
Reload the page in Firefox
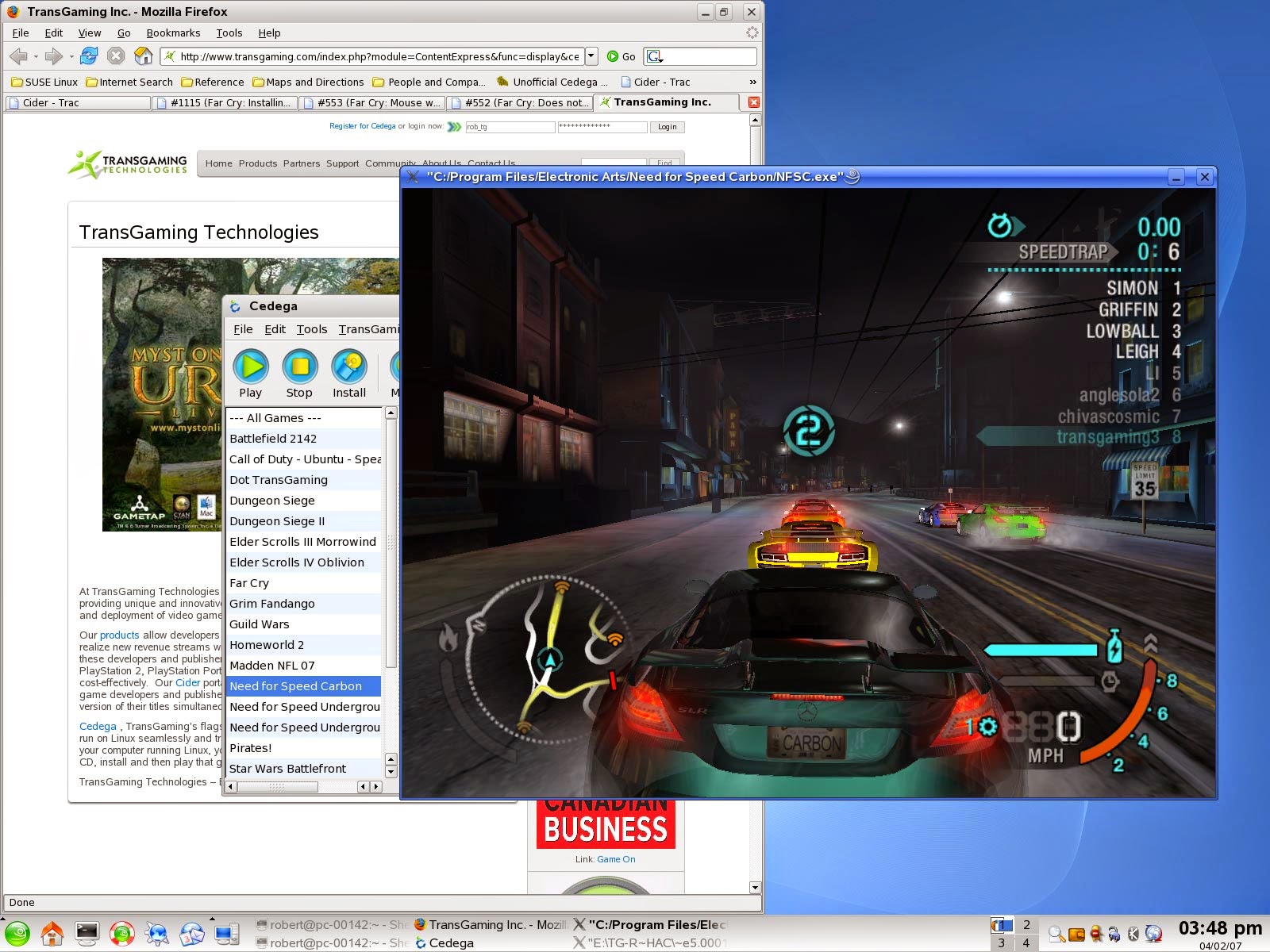pos(89,56)
